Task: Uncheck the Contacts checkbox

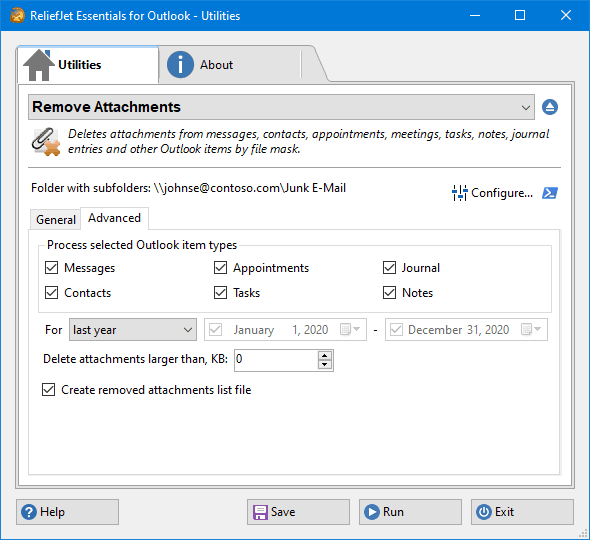Action: [x=52, y=293]
